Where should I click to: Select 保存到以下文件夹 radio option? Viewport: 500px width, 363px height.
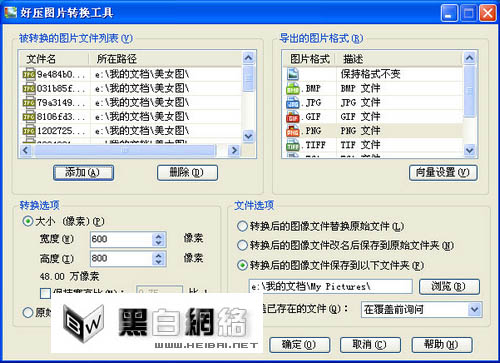(x=242, y=265)
